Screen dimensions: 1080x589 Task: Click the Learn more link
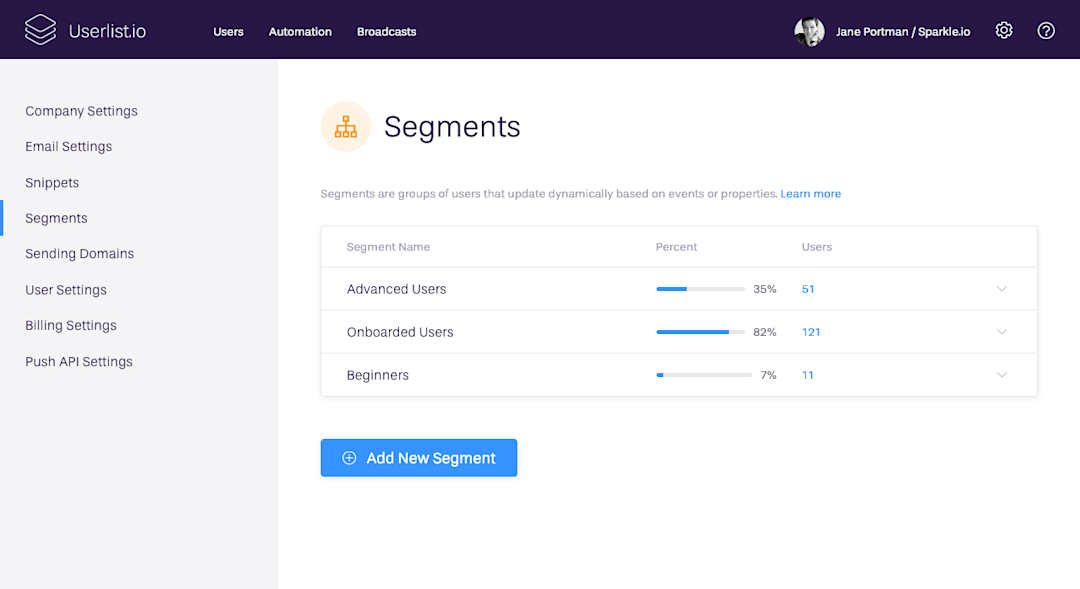point(810,194)
